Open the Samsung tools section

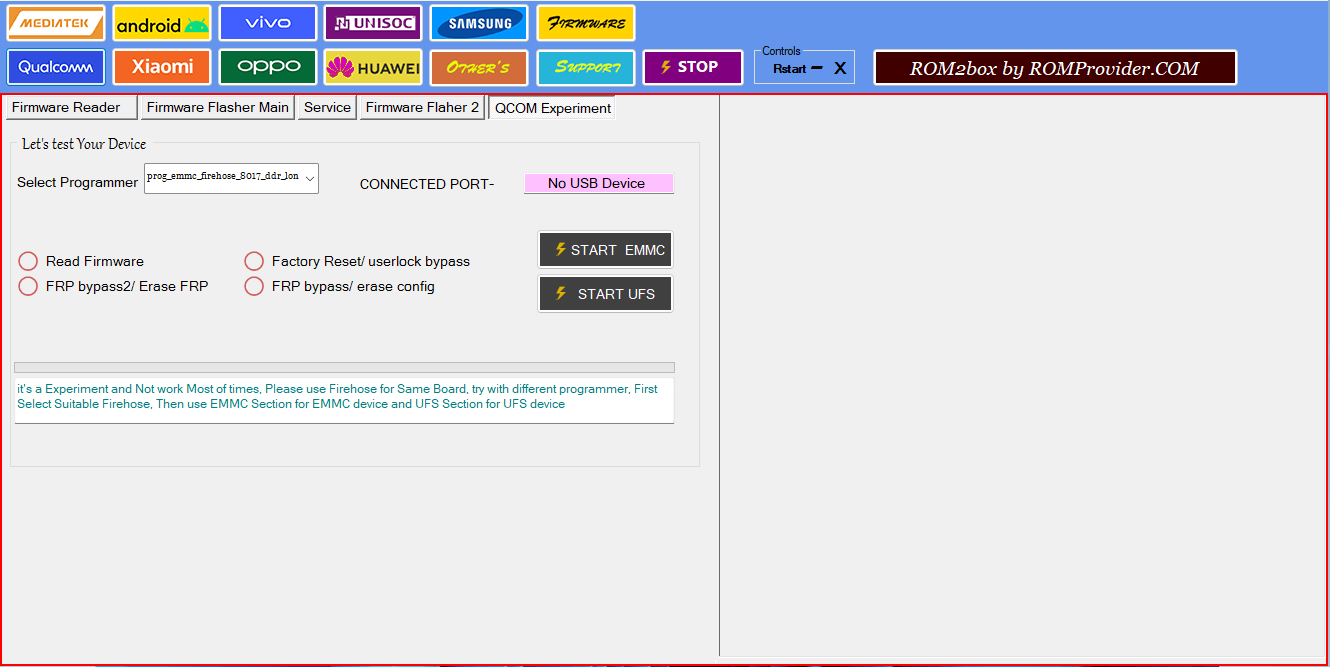tap(478, 22)
